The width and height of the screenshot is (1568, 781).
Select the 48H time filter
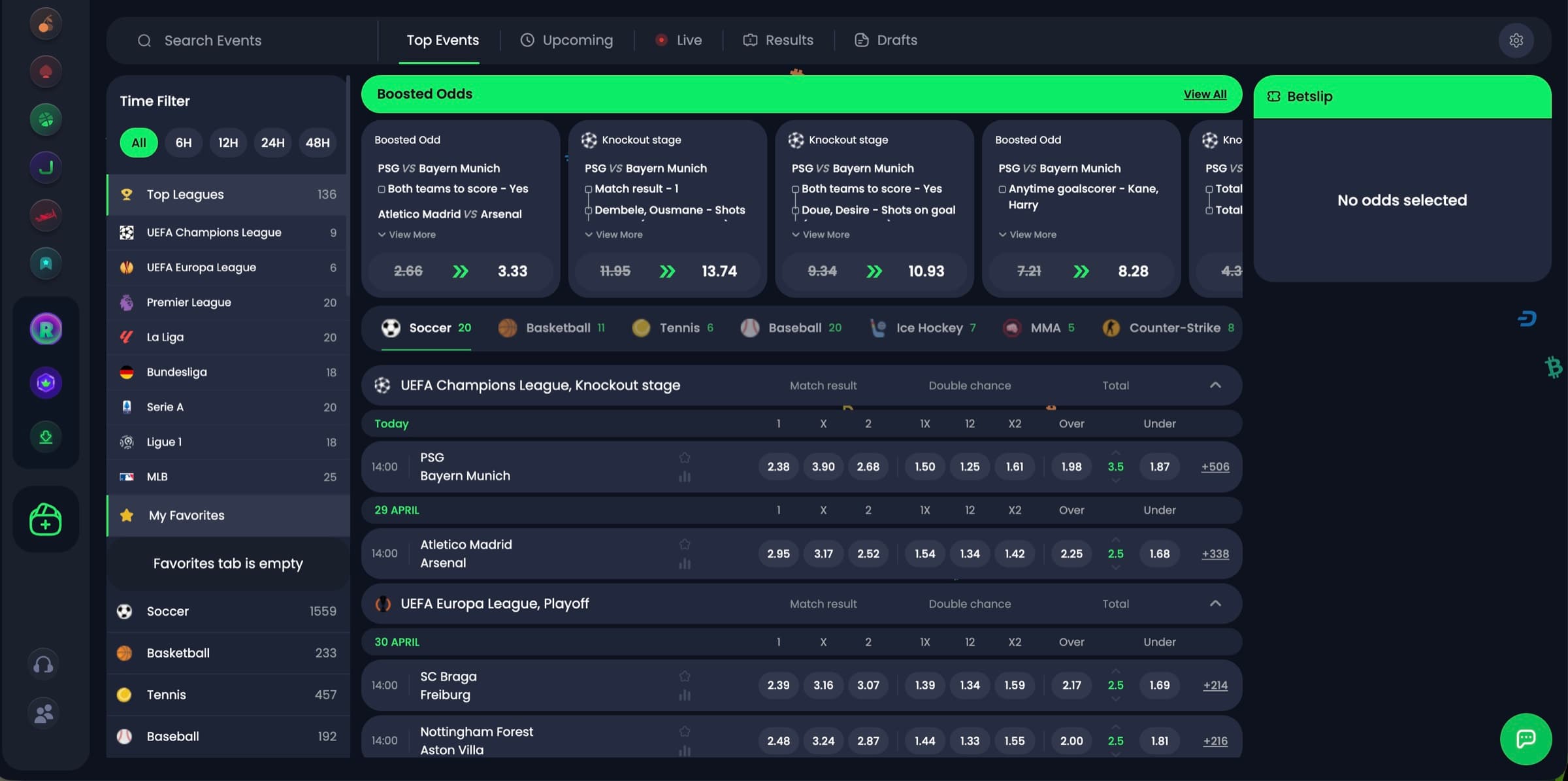pos(318,142)
